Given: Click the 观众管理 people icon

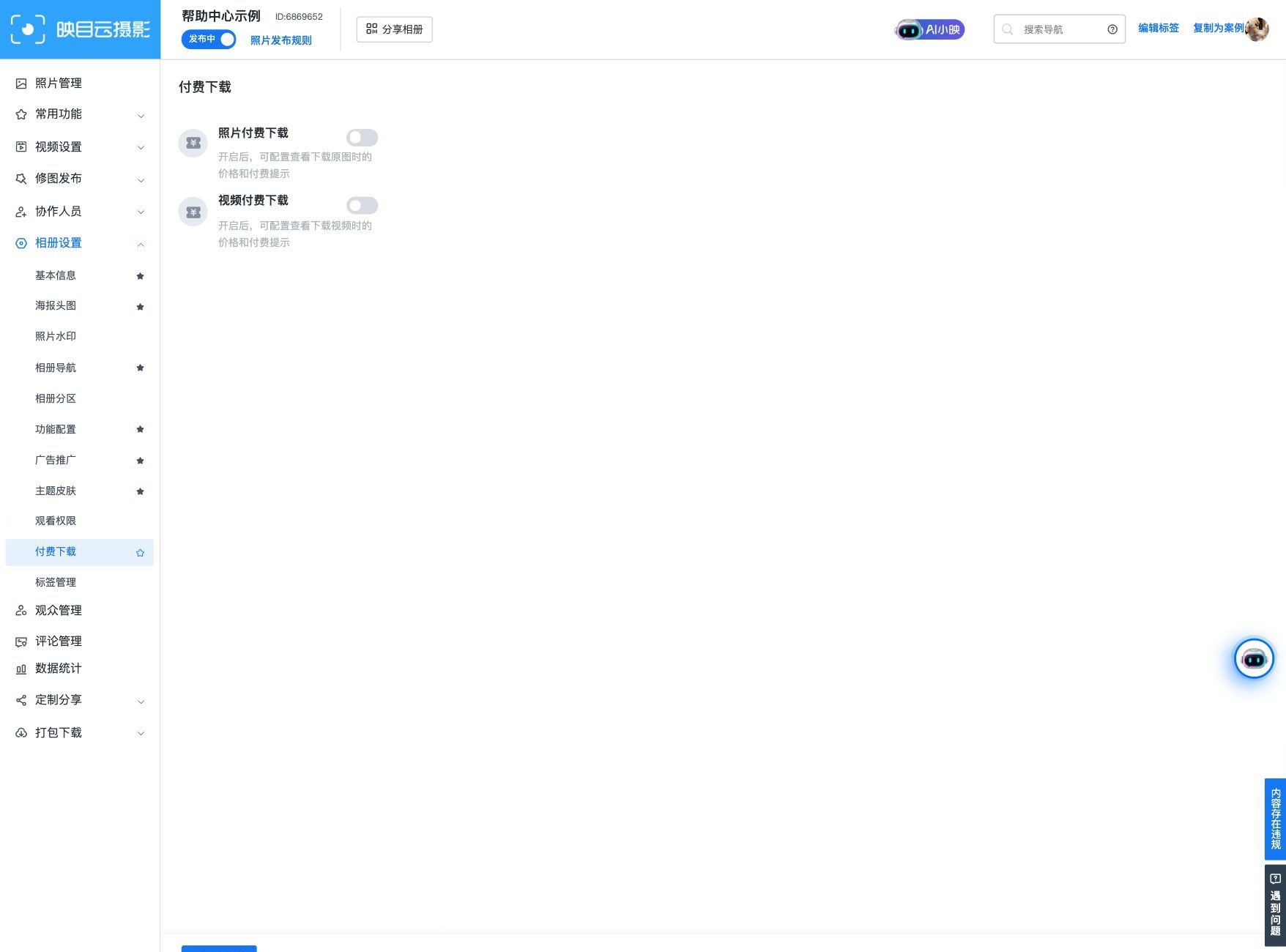Looking at the screenshot, I should coord(21,611).
